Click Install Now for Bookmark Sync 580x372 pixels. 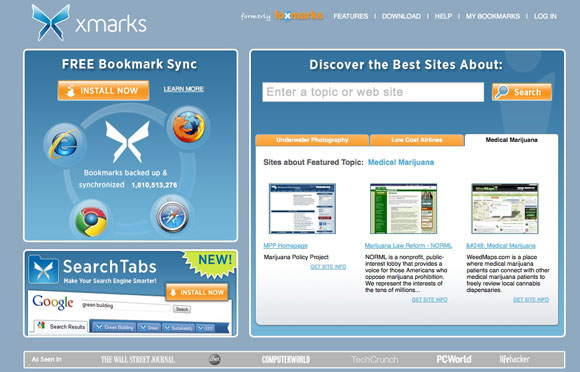pos(103,91)
